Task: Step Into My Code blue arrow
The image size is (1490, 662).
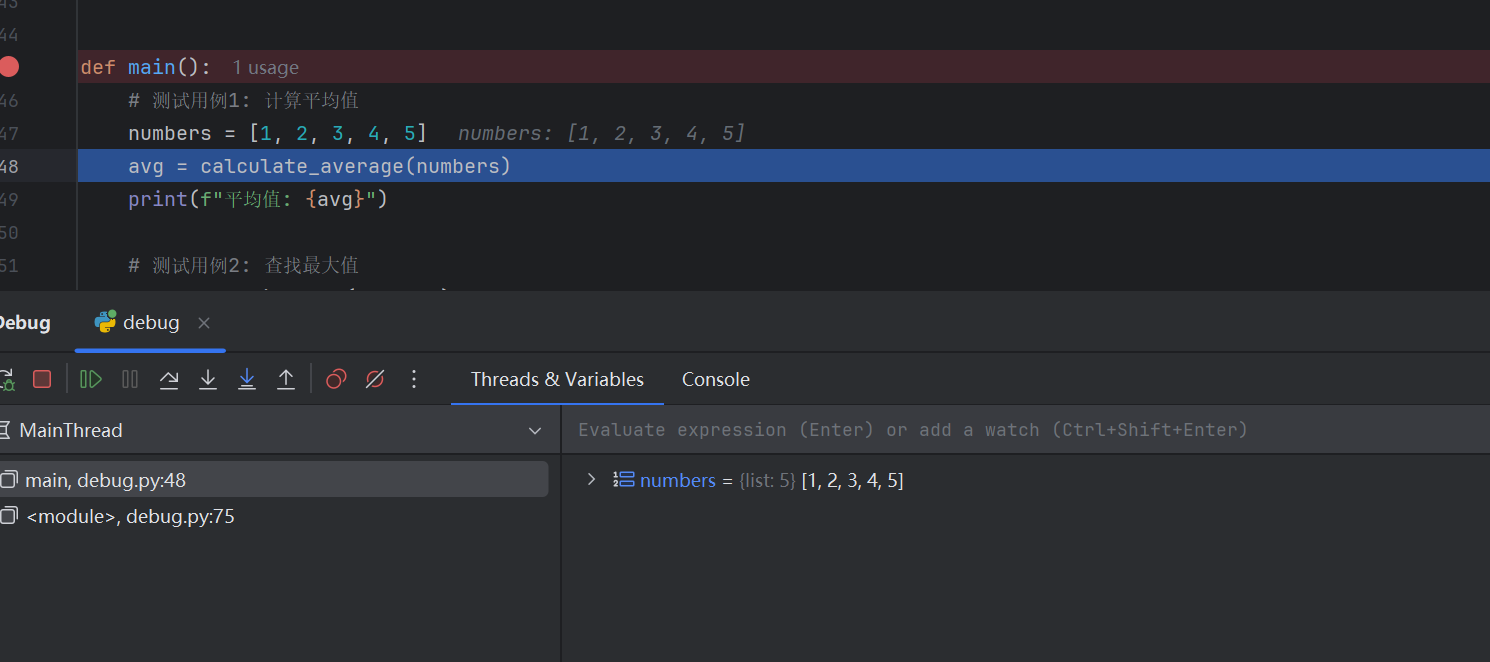Action: (247, 379)
